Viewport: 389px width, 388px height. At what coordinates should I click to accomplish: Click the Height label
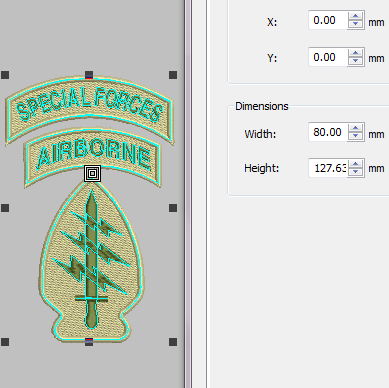(262, 168)
